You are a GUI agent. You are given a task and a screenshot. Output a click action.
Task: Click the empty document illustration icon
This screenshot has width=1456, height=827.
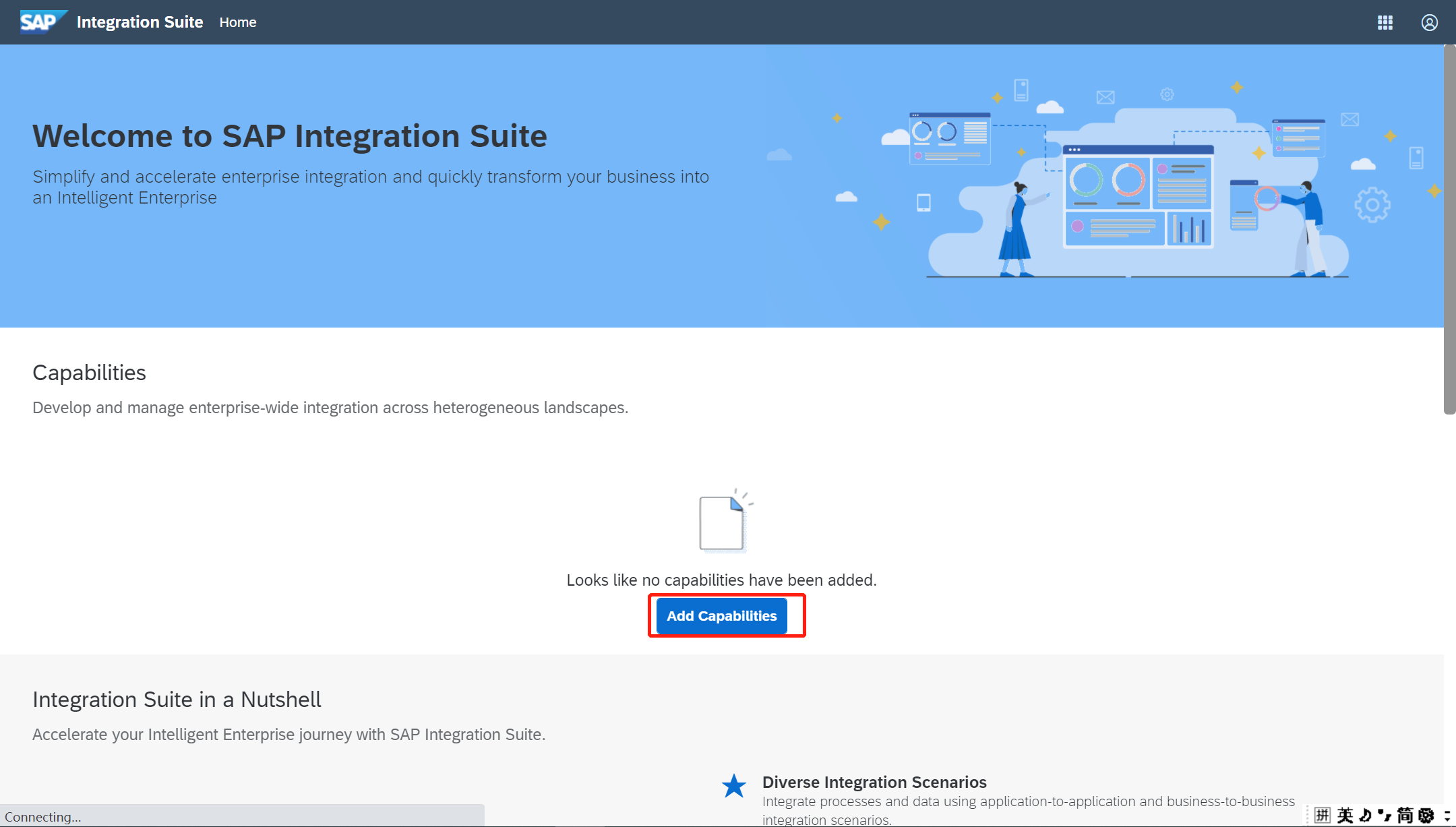(x=725, y=521)
